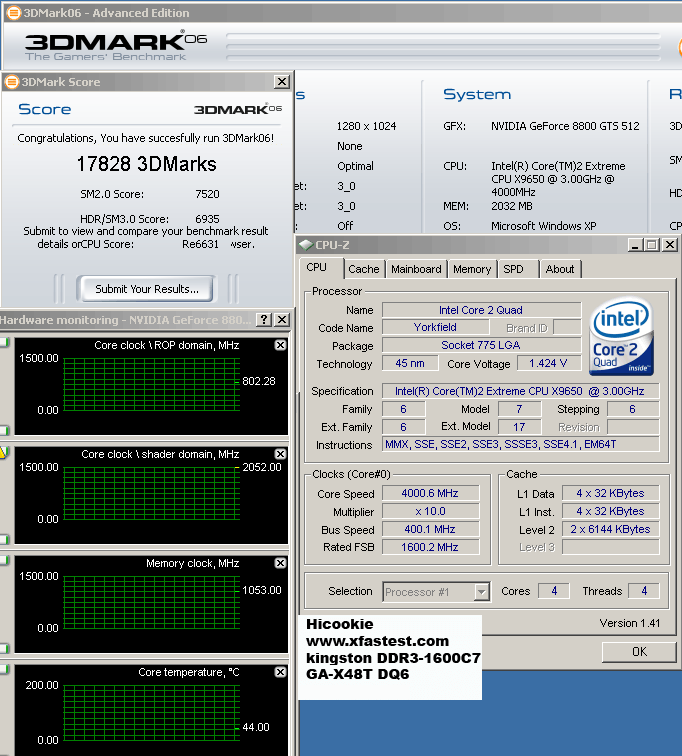
Task: Maximize the CPU-Z window
Action: [652, 245]
